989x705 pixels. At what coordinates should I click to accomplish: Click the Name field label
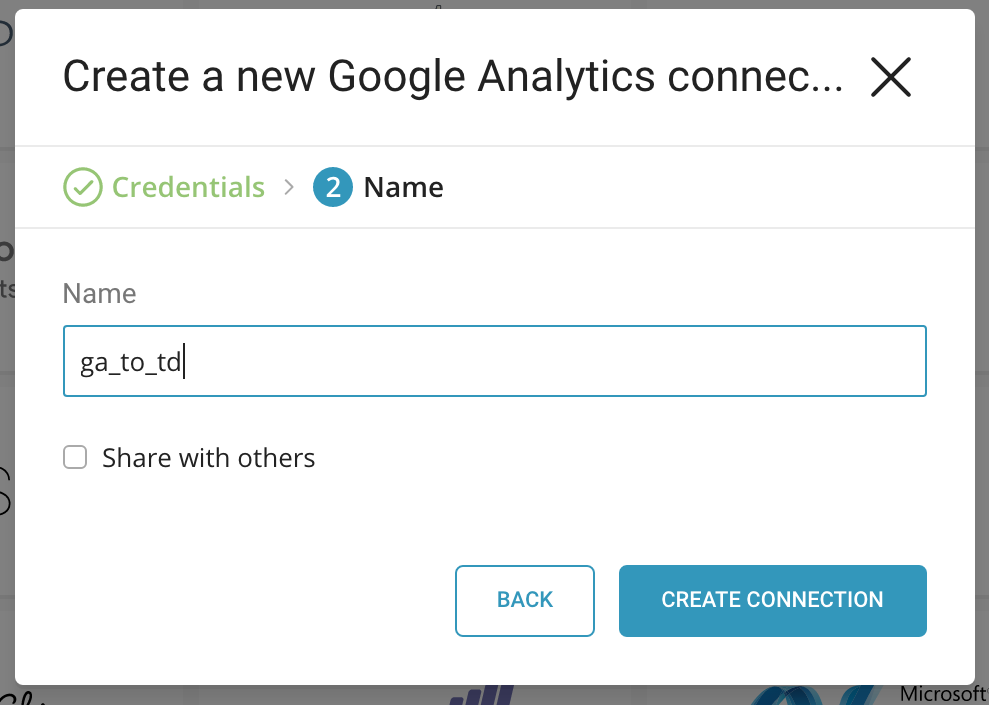pos(99,293)
